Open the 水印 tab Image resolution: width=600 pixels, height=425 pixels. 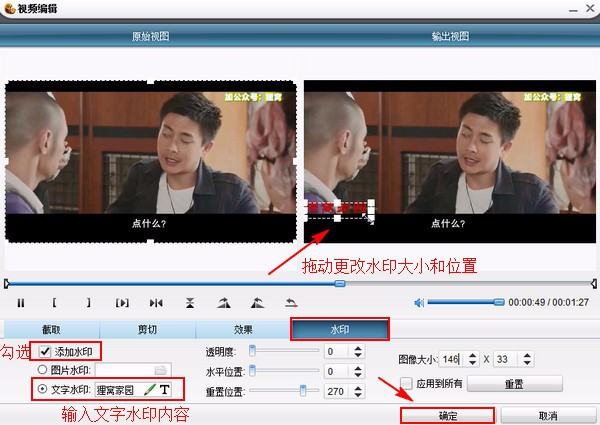click(340, 329)
